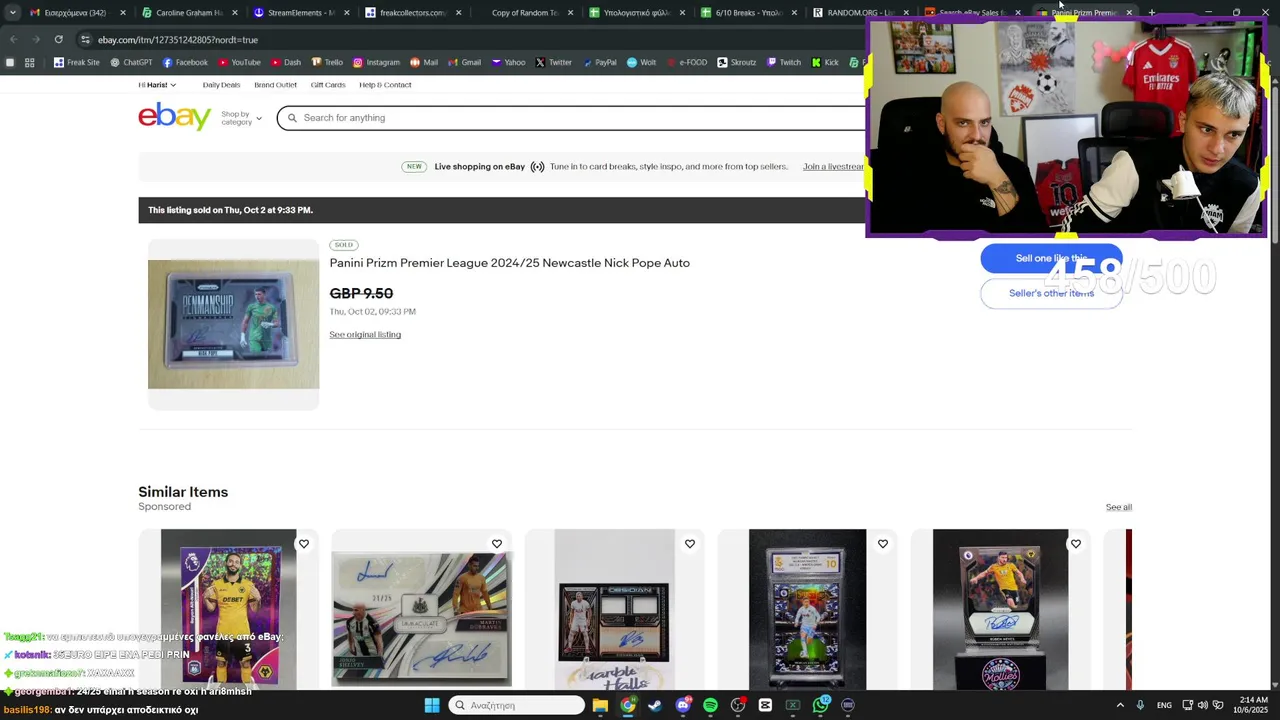Open the ChatGPT bookmark
The height and width of the screenshot is (720, 1280).
tap(130, 62)
